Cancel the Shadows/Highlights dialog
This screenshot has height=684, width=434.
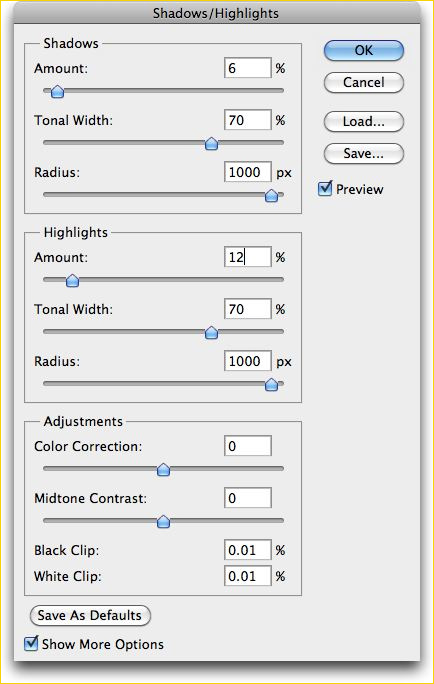click(x=364, y=82)
